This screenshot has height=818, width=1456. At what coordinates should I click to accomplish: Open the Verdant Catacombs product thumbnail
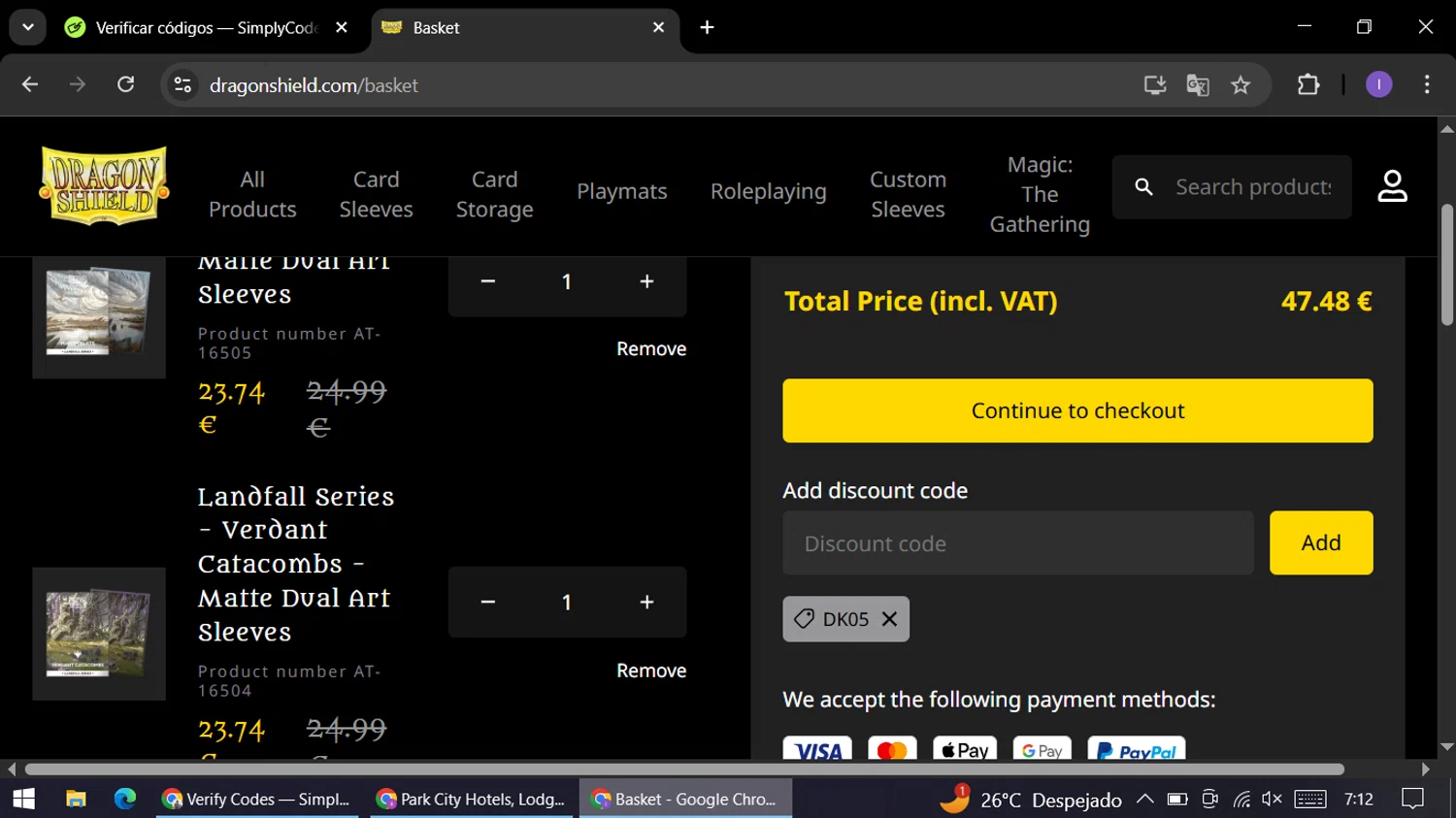(99, 634)
